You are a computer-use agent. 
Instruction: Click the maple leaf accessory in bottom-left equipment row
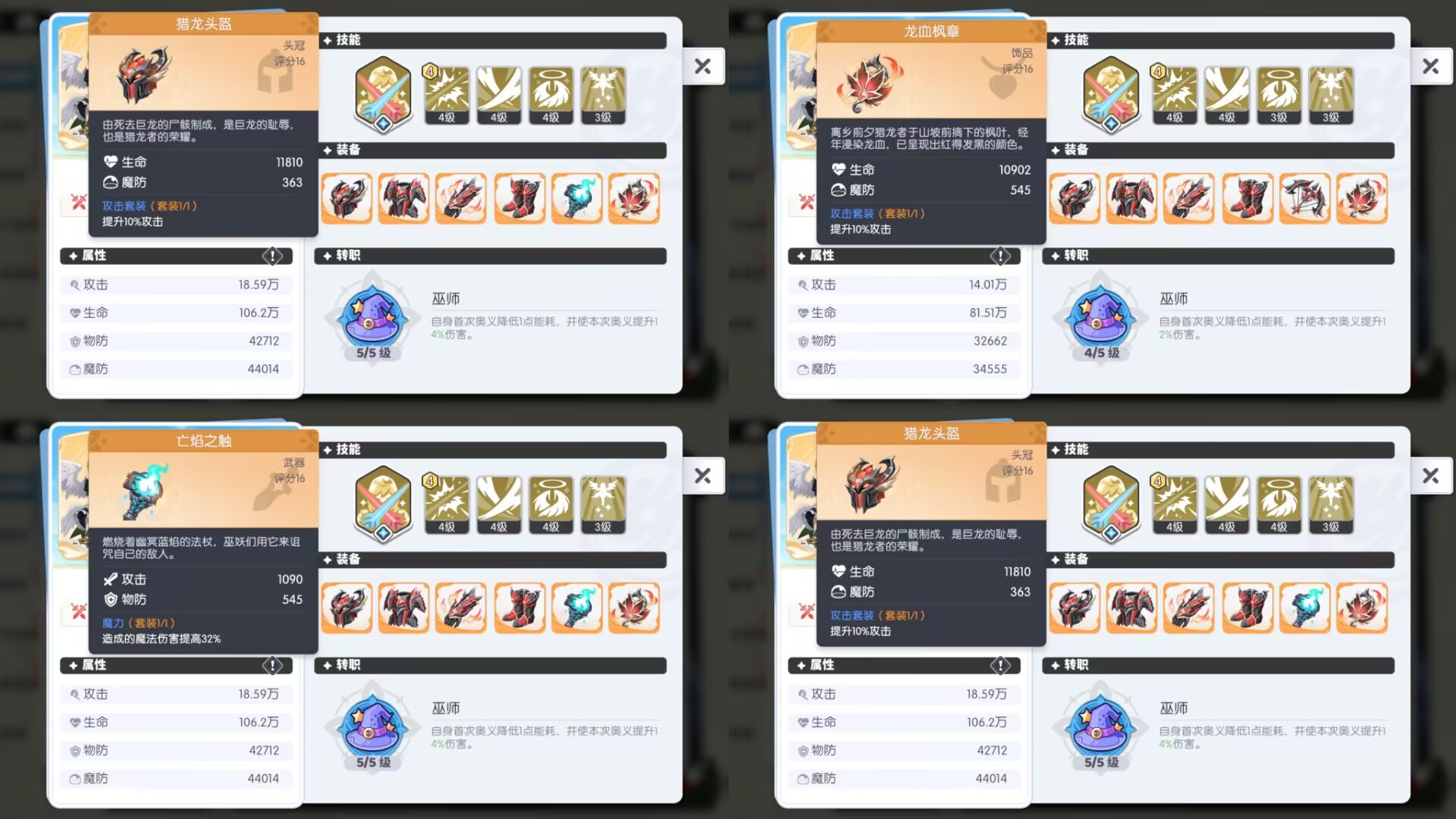634,607
